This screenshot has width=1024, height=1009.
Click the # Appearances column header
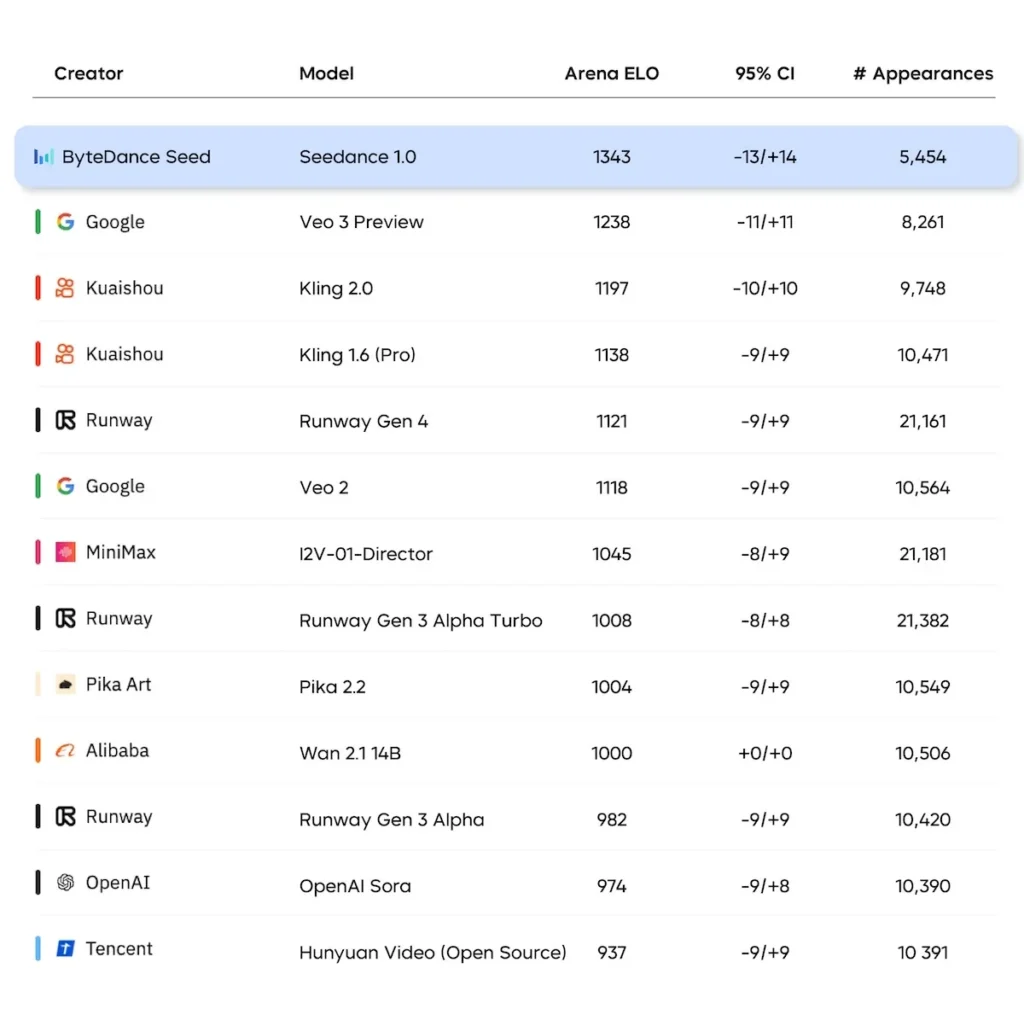922,73
